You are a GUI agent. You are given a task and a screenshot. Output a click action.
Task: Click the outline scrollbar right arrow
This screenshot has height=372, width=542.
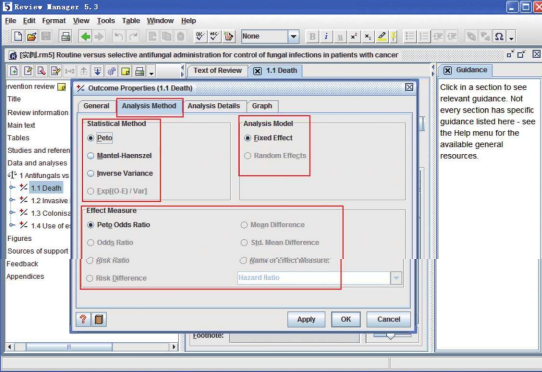coord(174,346)
